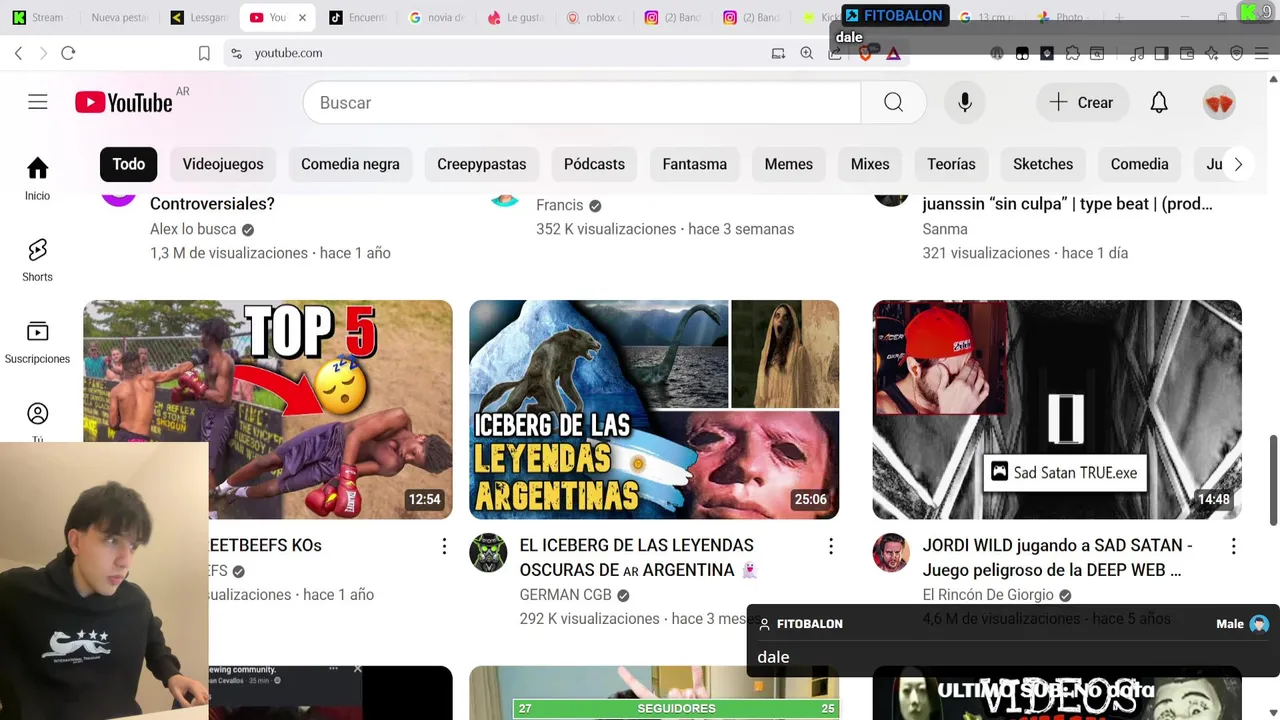Open options for the STREETBEEFS KOs video
Image resolution: width=1280 pixels, height=720 pixels.
point(444,546)
